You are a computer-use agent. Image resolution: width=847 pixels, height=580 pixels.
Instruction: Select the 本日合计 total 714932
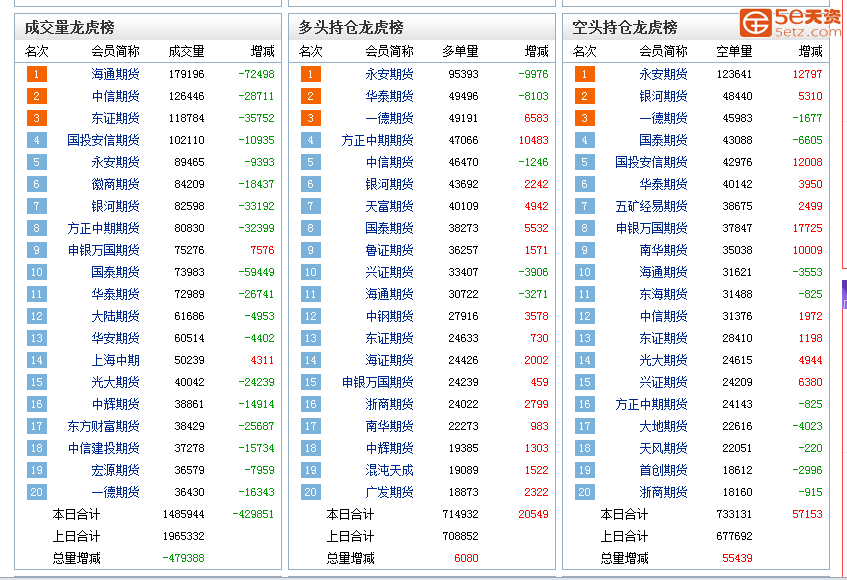coord(460,515)
